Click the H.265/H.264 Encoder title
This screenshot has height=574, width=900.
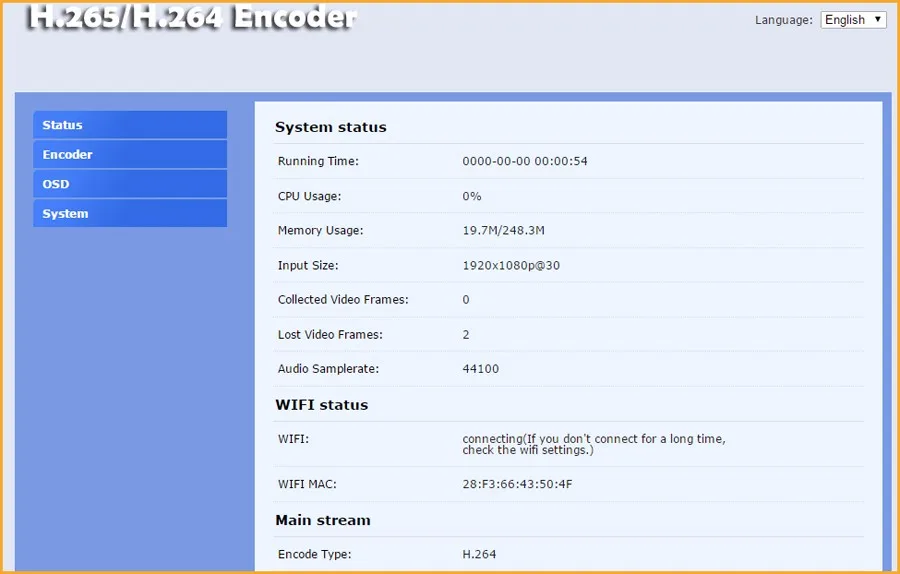[192, 17]
